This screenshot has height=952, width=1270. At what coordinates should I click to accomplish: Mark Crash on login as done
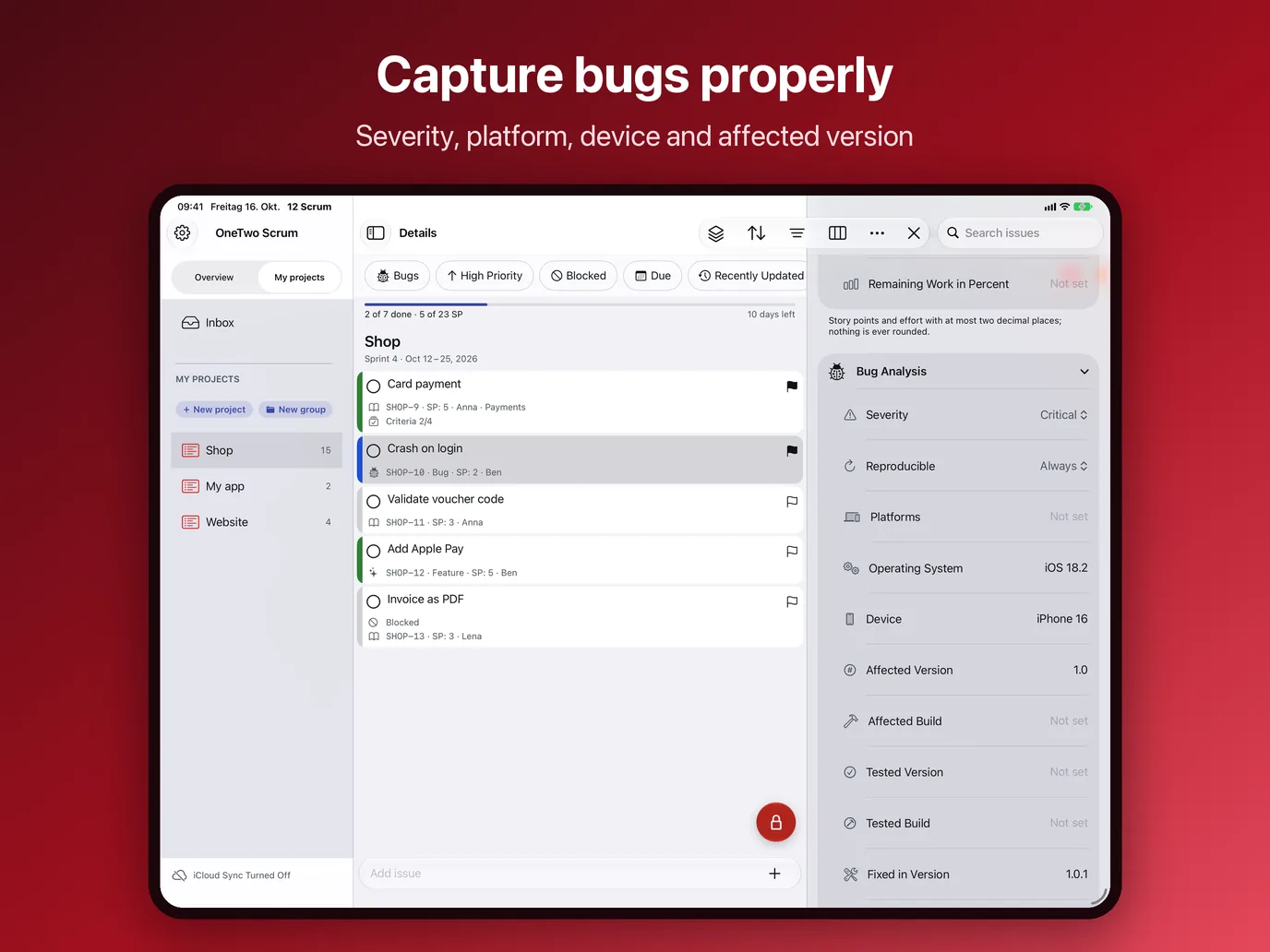[x=374, y=451]
